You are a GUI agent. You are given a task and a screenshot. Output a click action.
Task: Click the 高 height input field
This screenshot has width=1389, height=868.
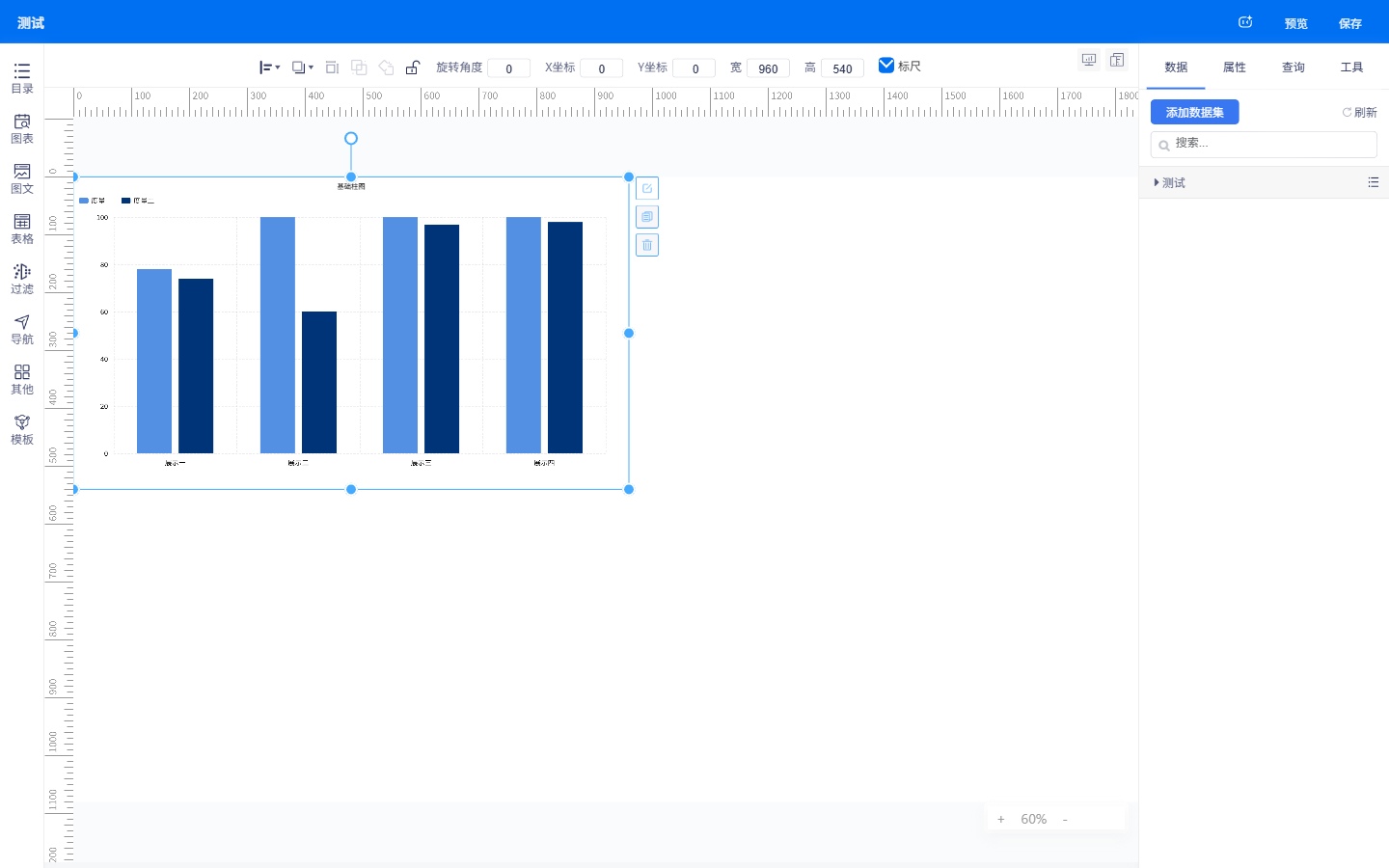(x=842, y=68)
